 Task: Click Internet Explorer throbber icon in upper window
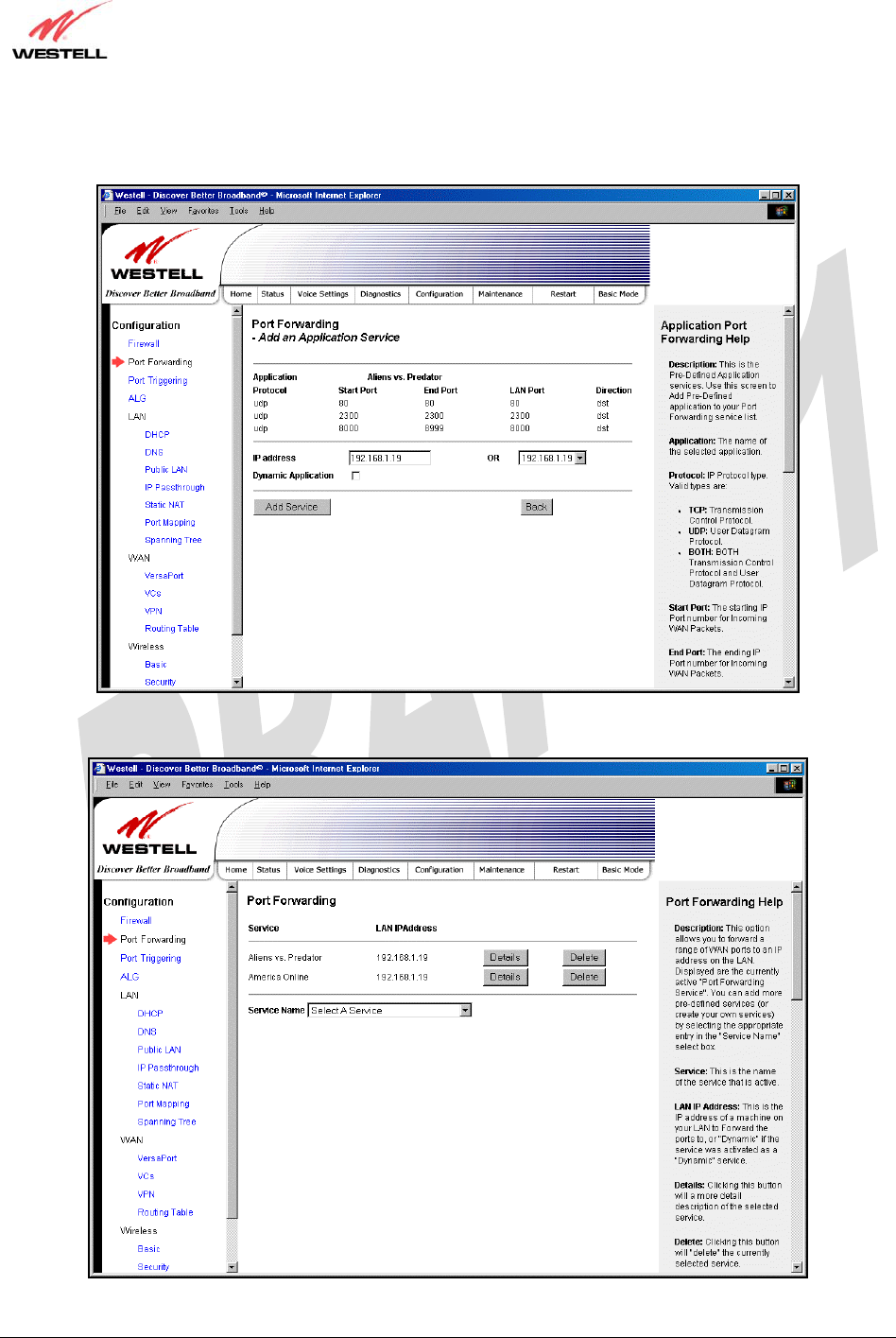(782, 212)
